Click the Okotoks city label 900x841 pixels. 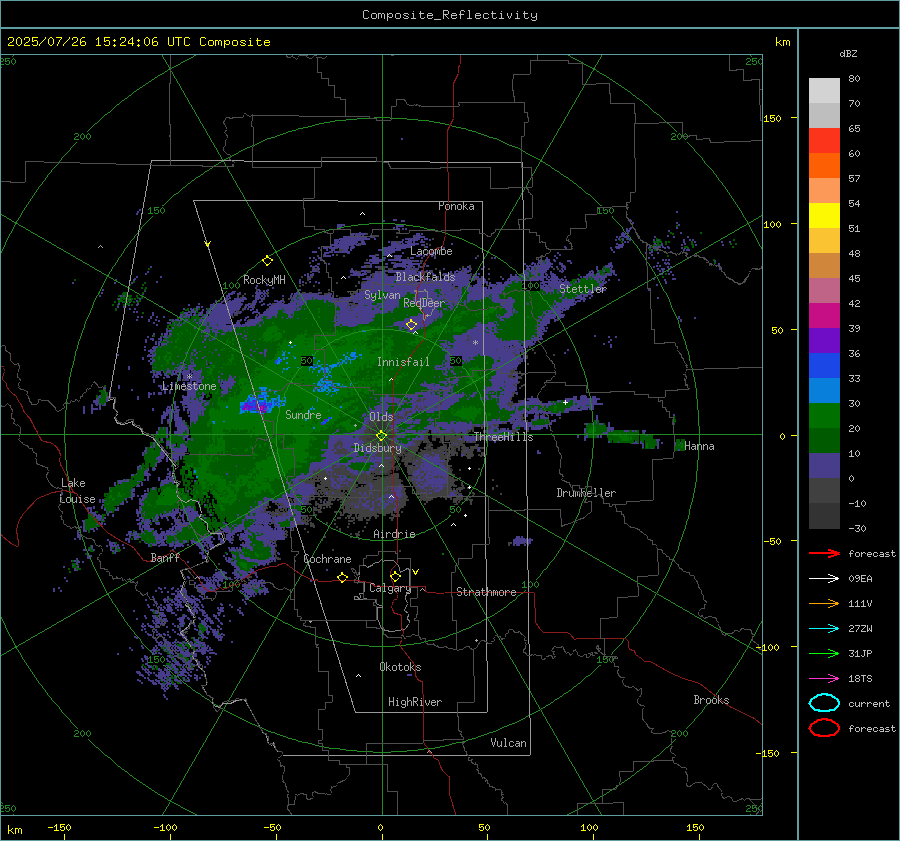click(400, 667)
